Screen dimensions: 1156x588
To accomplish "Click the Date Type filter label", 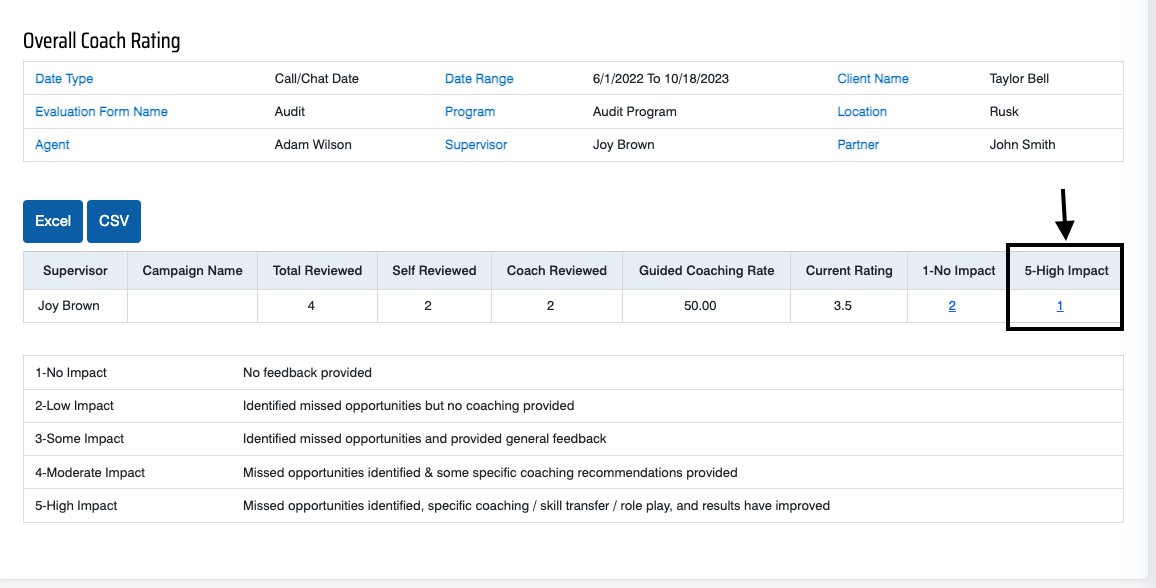I will 64,79.
